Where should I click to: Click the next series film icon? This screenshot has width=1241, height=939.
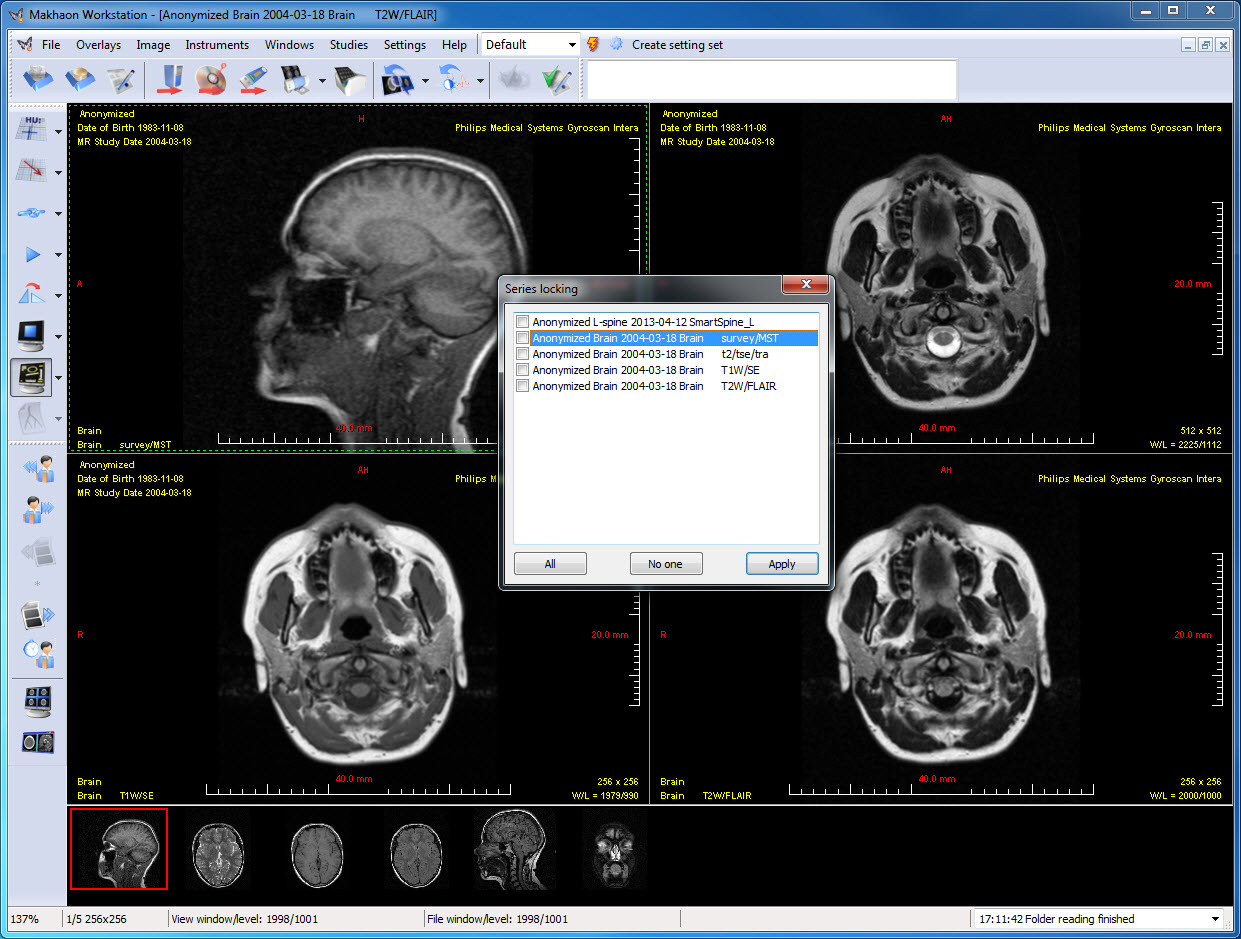tap(37, 613)
